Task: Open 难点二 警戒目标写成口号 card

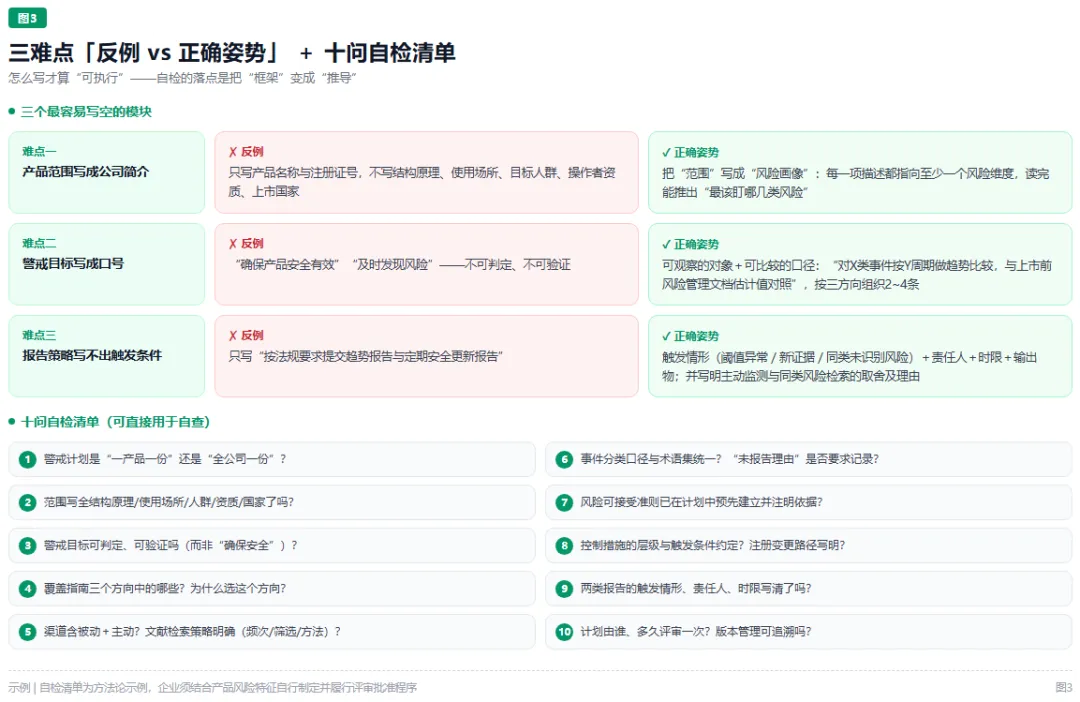Action: coord(107,264)
